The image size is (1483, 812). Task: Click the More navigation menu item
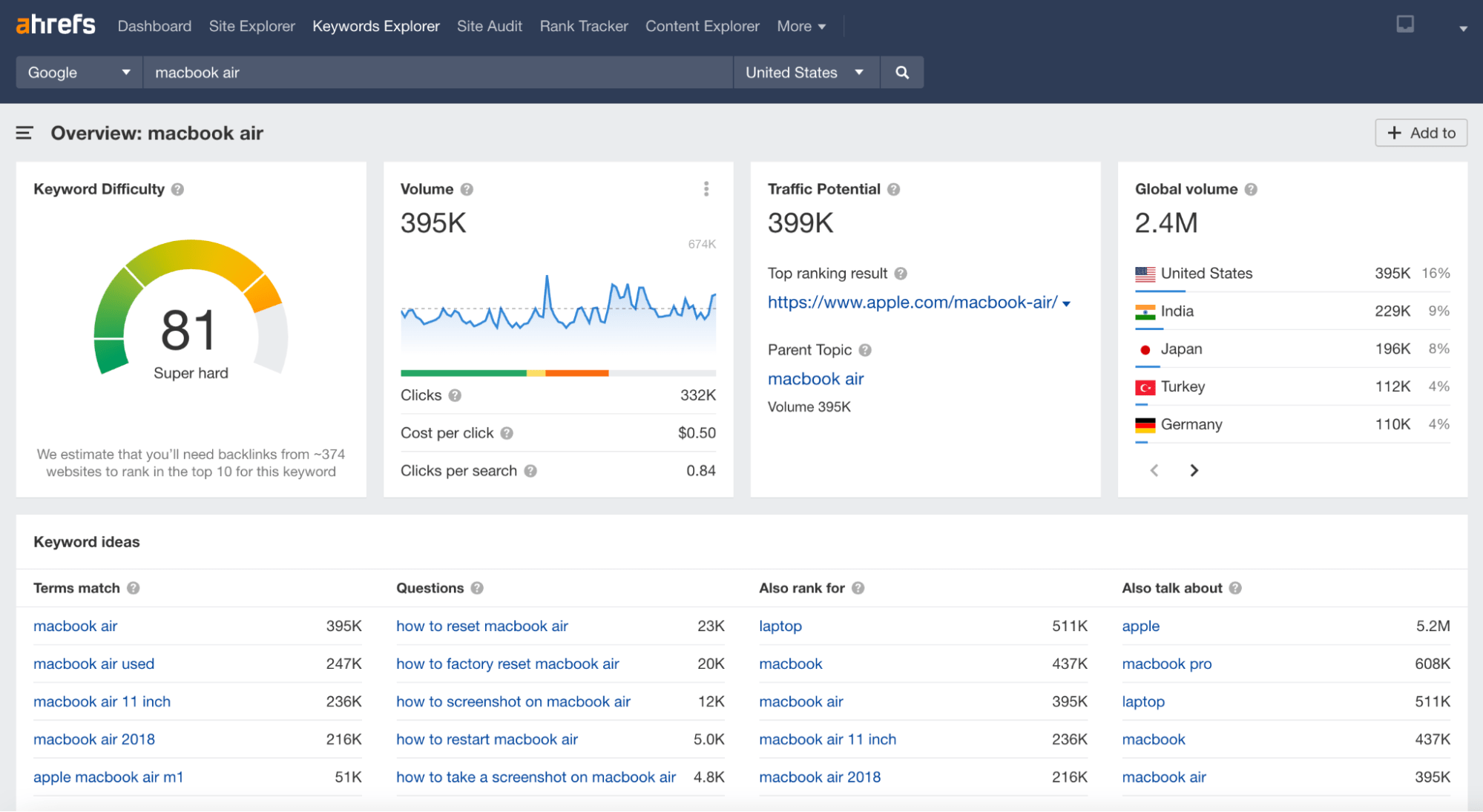(800, 26)
